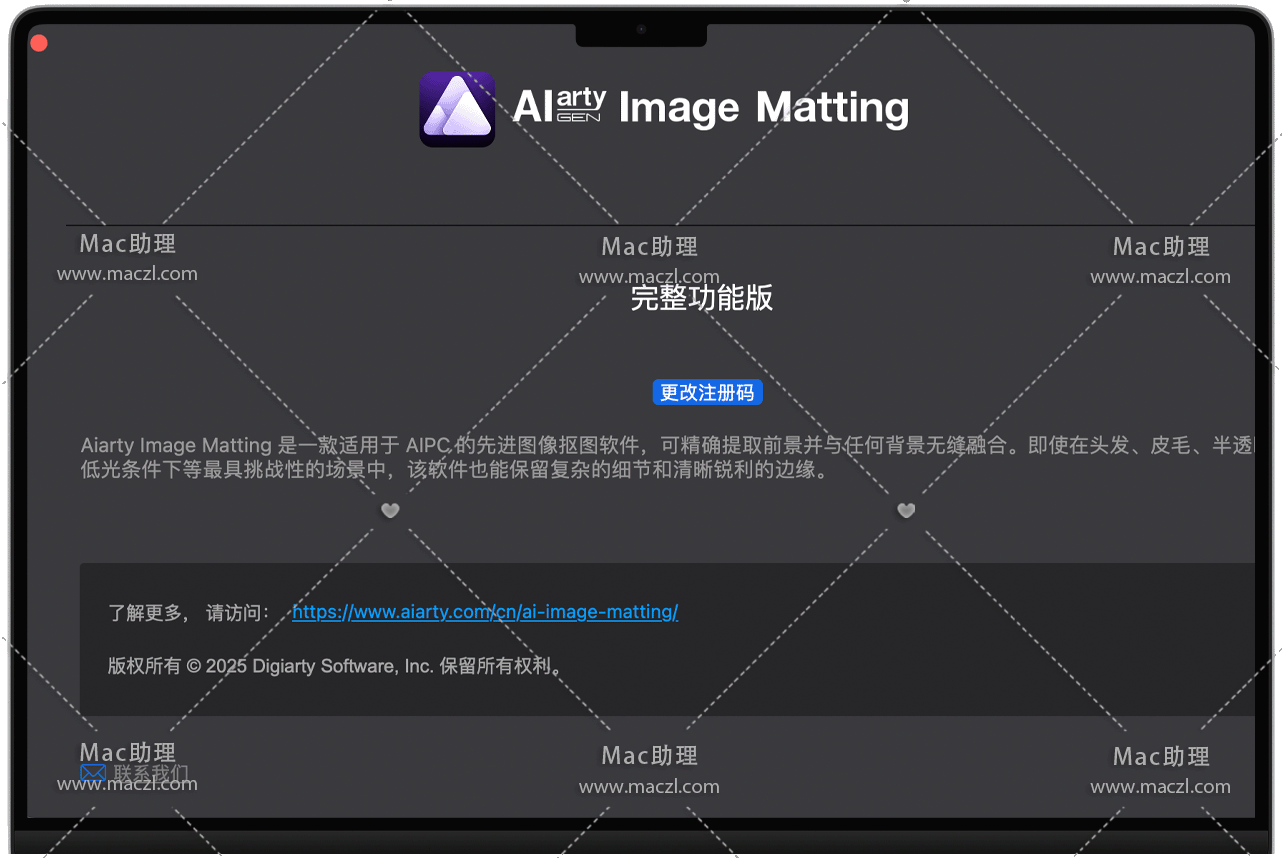1282x858 pixels.
Task: Click the heart icon right of description's end
Action: (906, 511)
